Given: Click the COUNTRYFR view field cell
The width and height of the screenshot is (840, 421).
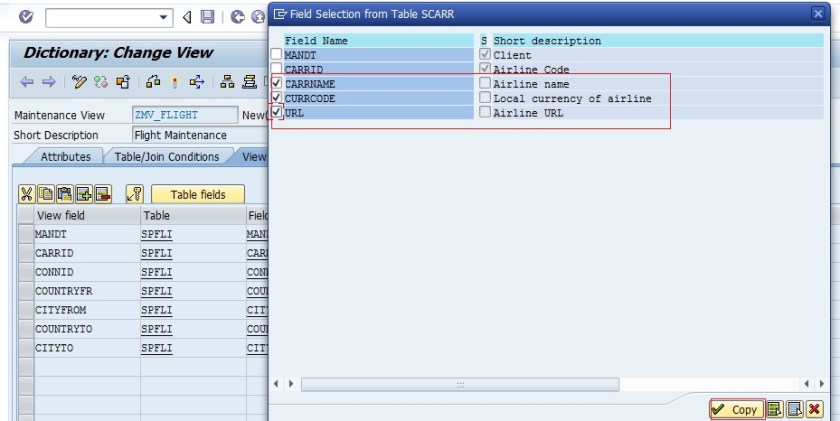Looking at the screenshot, I should [87, 291].
